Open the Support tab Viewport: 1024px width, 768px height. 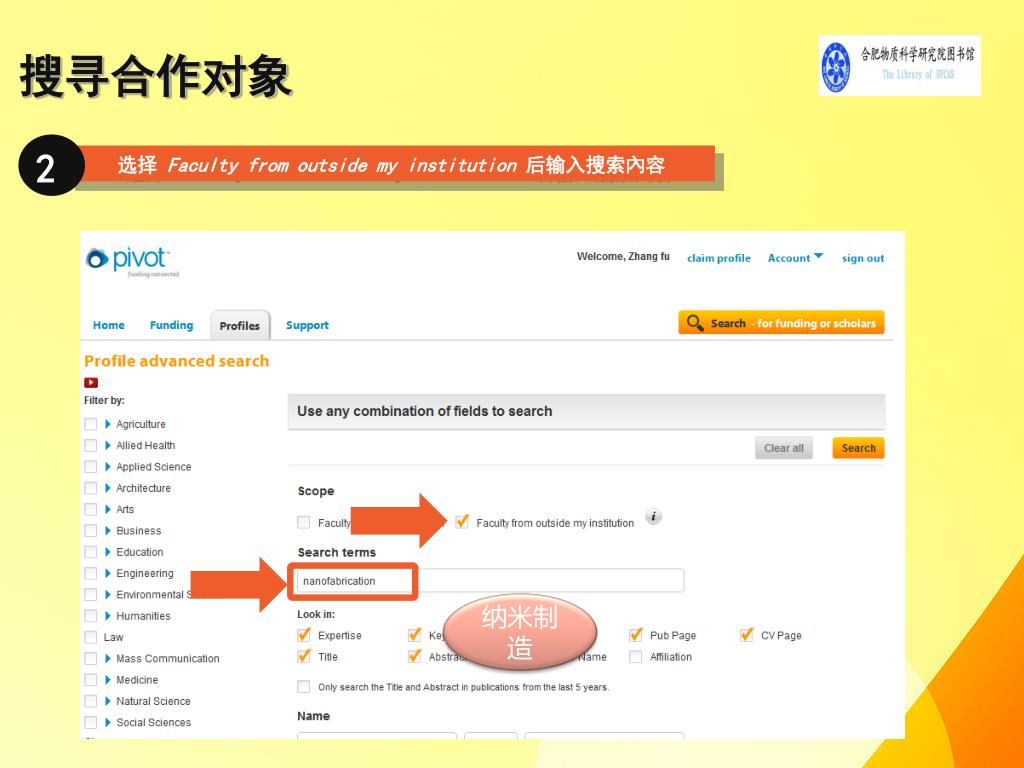tap(307, 325)
